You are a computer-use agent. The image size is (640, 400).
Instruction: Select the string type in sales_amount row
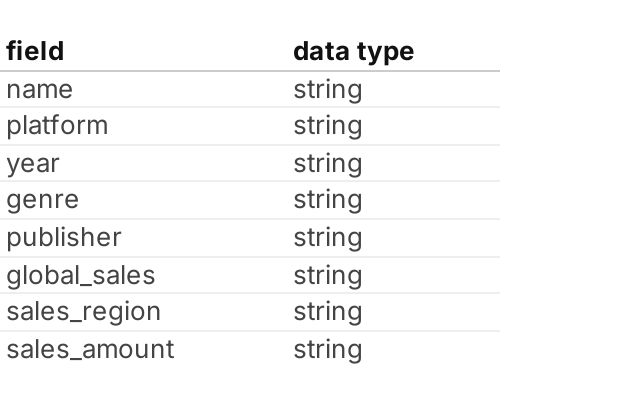point(327,349)
